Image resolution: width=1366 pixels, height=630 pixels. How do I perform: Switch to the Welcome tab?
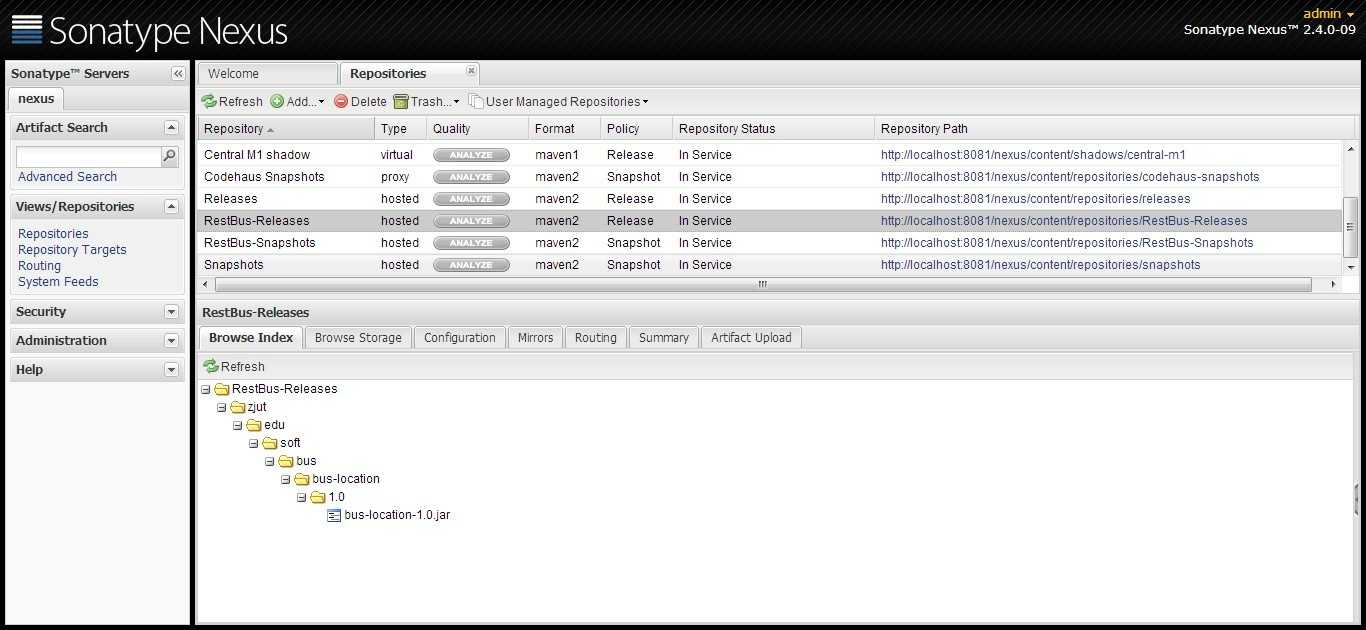[267, 74]
